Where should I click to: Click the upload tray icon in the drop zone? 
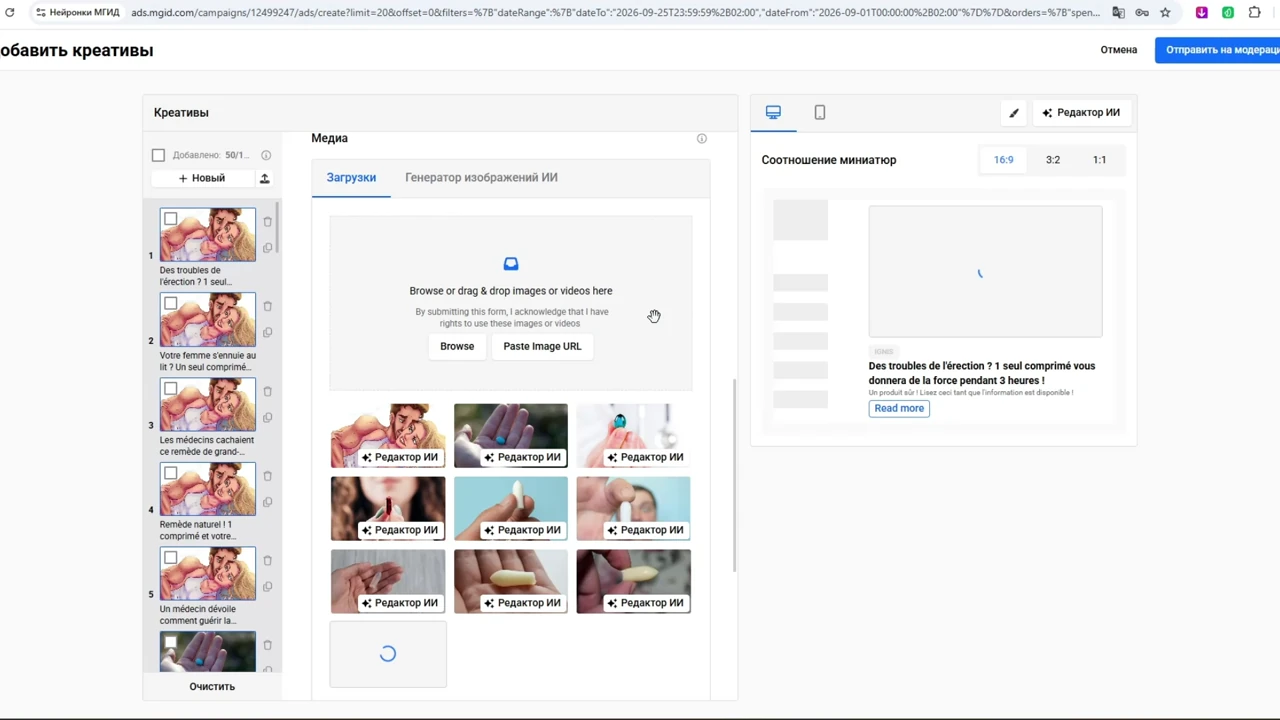[x=511, y=264]
